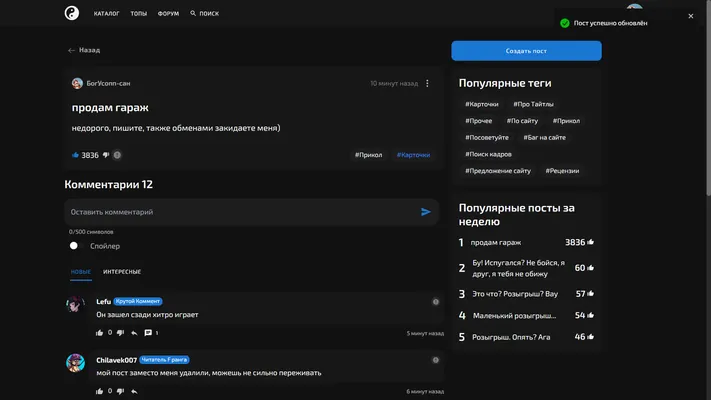
Task: Reply to Lefu's comment
Action: [x=134, y=333]
